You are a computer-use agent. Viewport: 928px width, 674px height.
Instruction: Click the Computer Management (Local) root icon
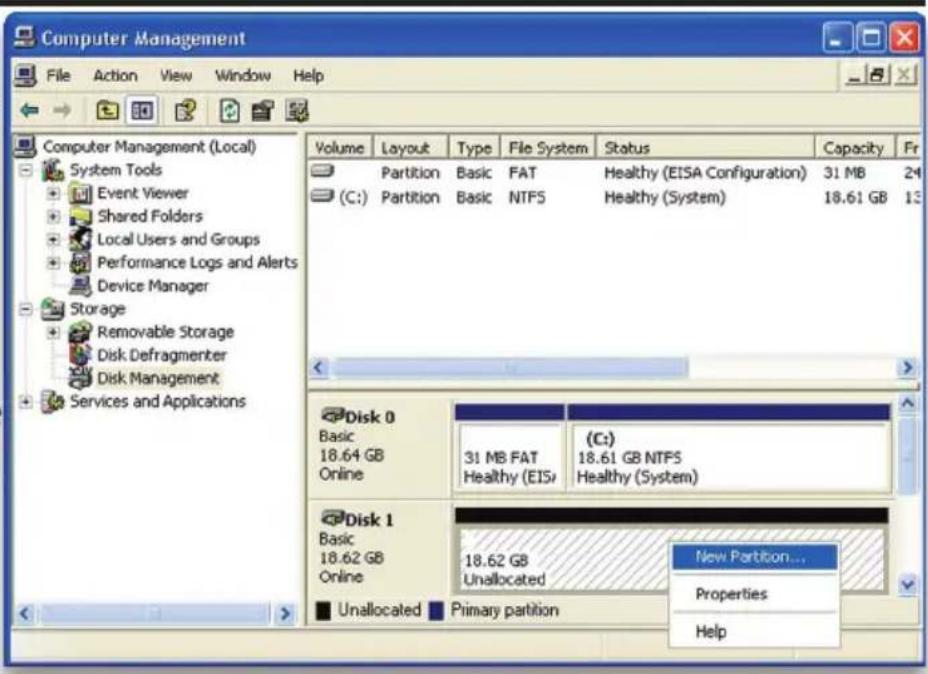(25, 146)
